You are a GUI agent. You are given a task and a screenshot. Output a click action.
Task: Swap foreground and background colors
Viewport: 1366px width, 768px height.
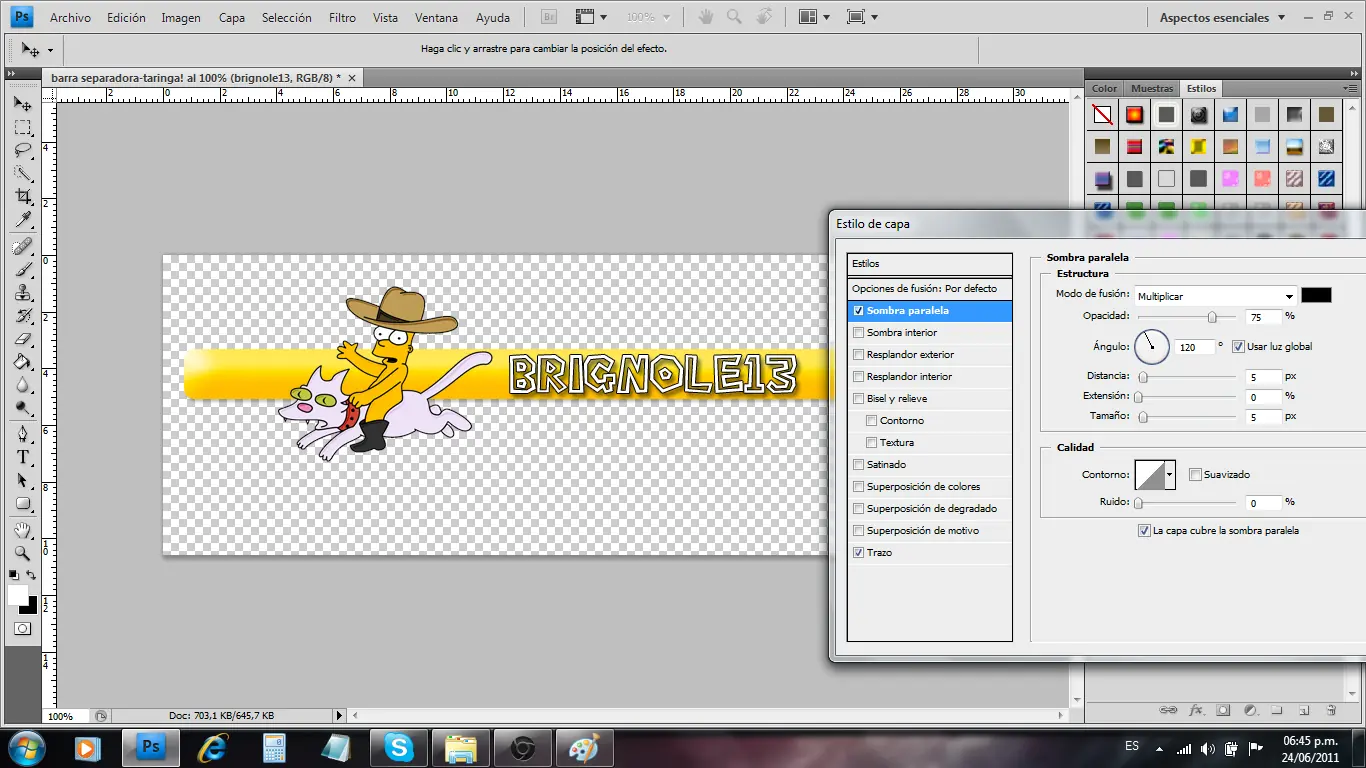click(32, 575)
